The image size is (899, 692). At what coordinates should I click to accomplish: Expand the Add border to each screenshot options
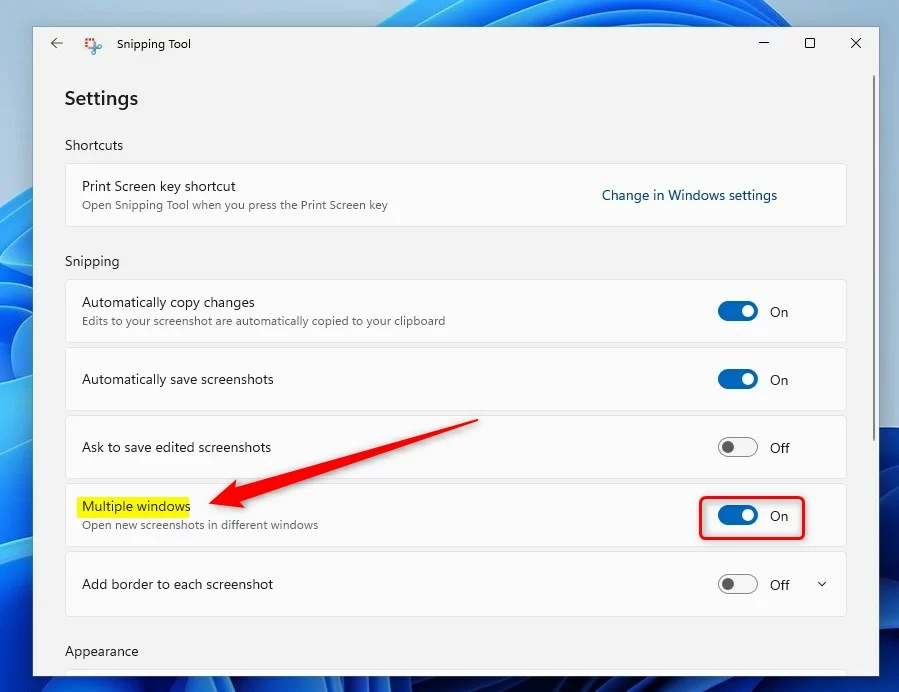tap(822, 584)
